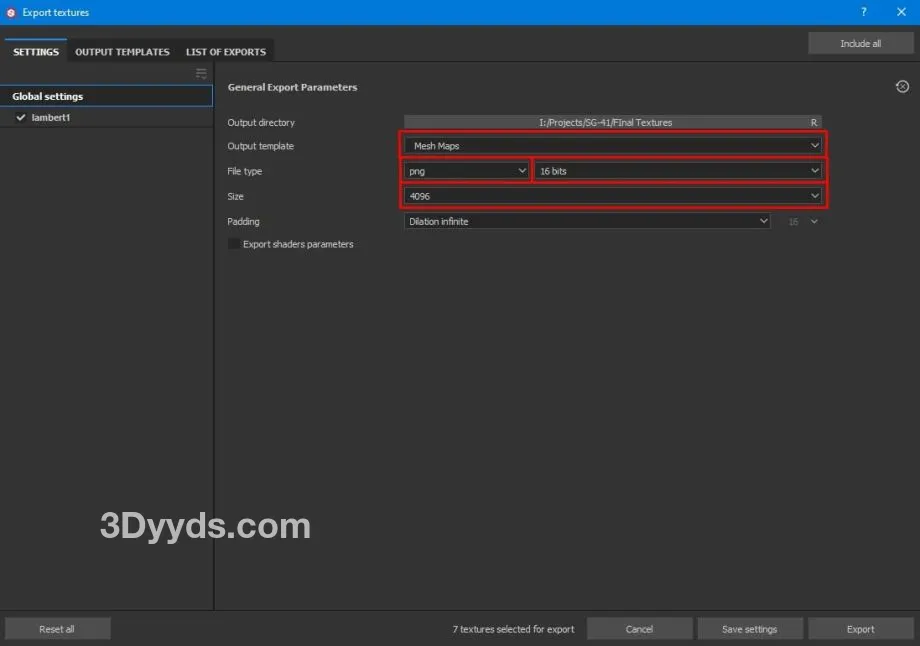Viewport: 920px width, 646px height.
Task: Open the Size 4096 dropdown
Action: click(x=613, y=196)
